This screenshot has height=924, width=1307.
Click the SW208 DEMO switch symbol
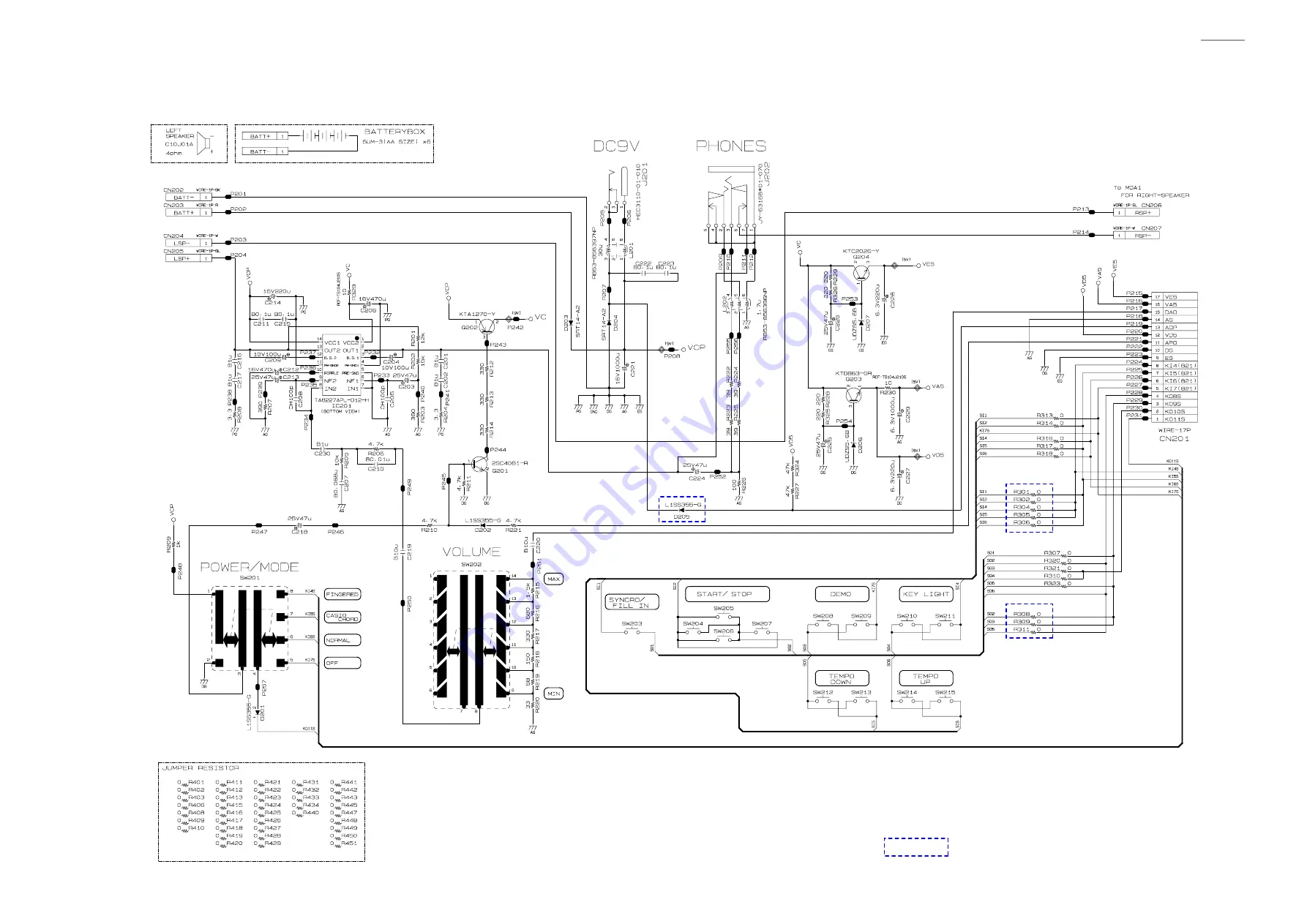pyautogui.click(x=823, y=624)
